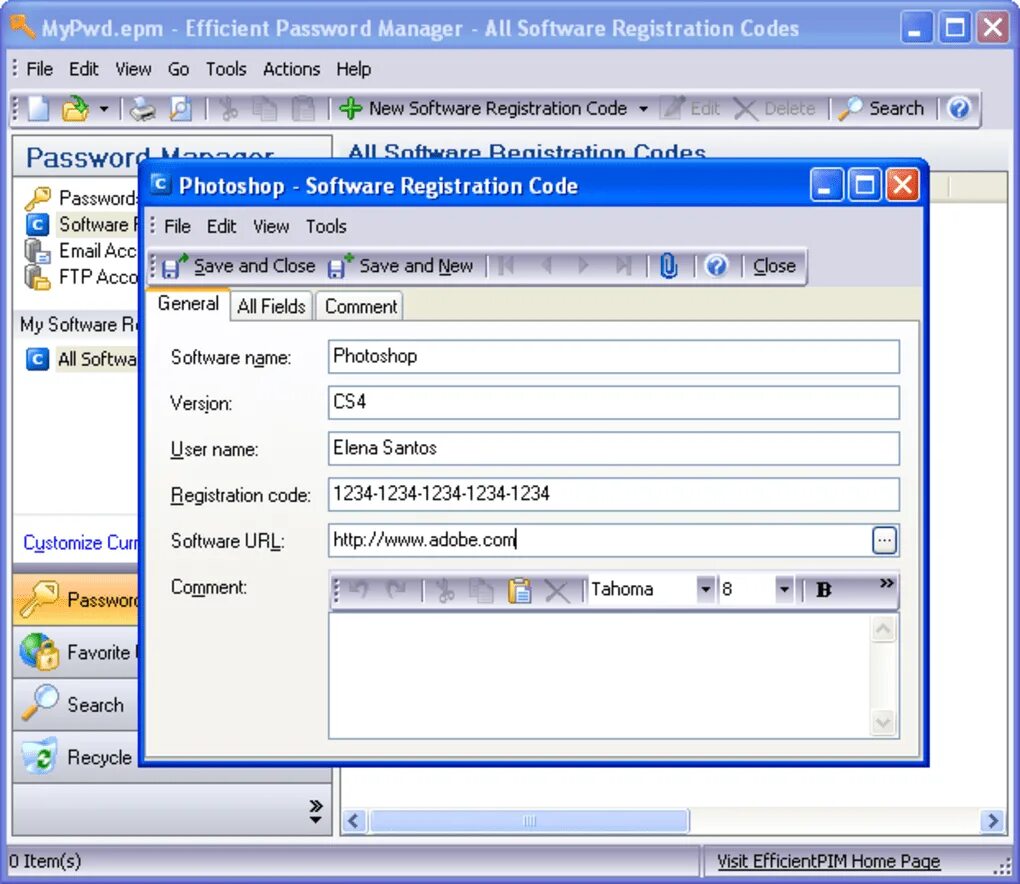Go to previous record arrow icon
1020x884 pixels.
coord(546,266)
